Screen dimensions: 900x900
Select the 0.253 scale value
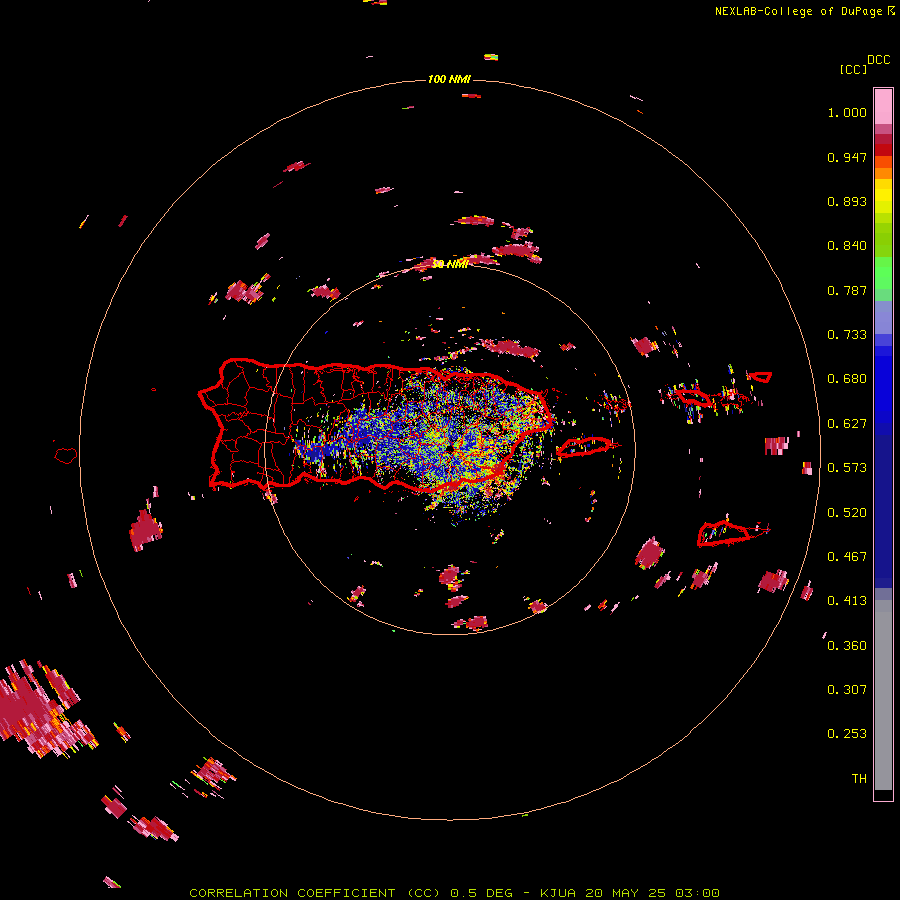847,734
